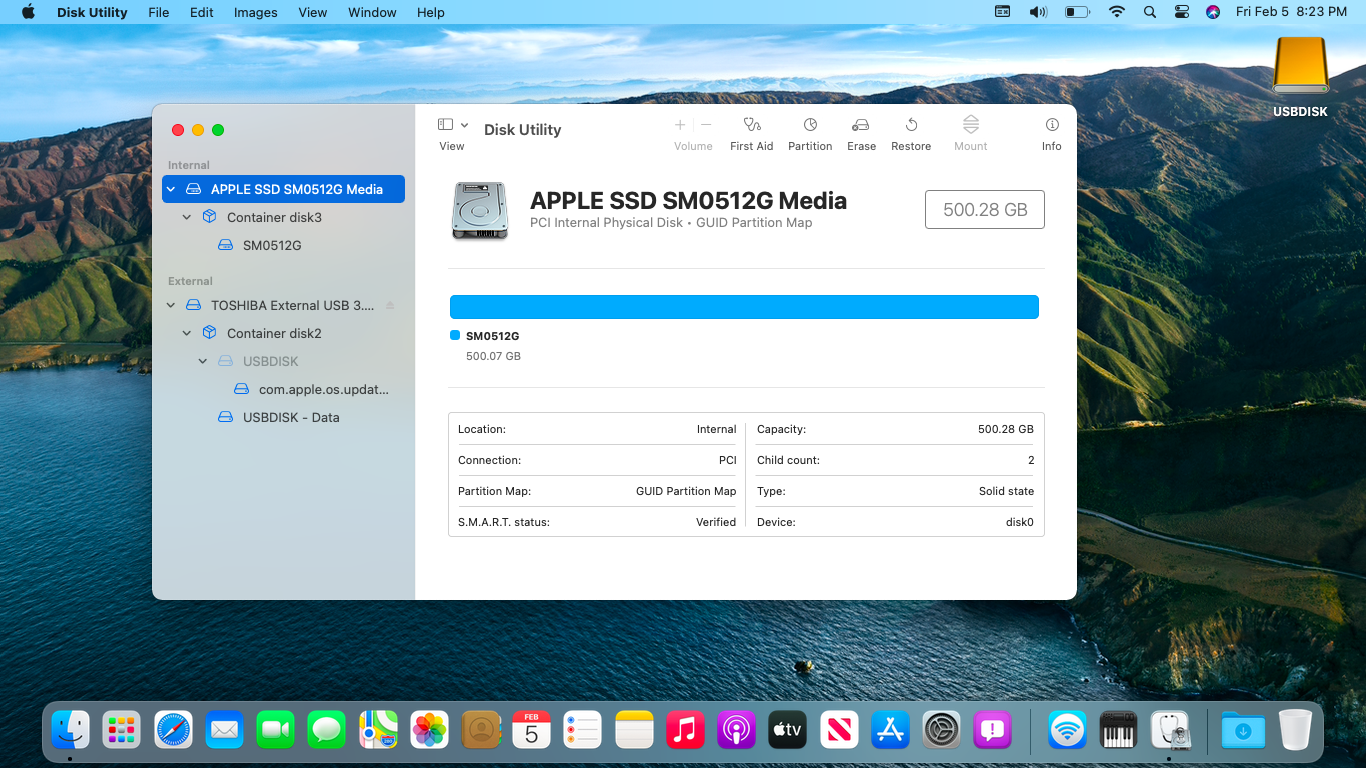
Task: Open Finder from the Dock
Action: coord(70,730)
